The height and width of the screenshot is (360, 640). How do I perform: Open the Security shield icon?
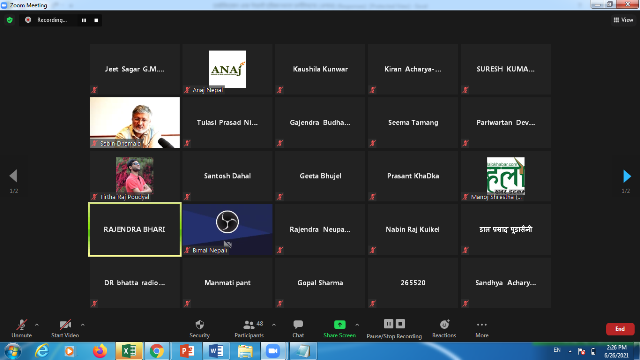click(200, 325)
